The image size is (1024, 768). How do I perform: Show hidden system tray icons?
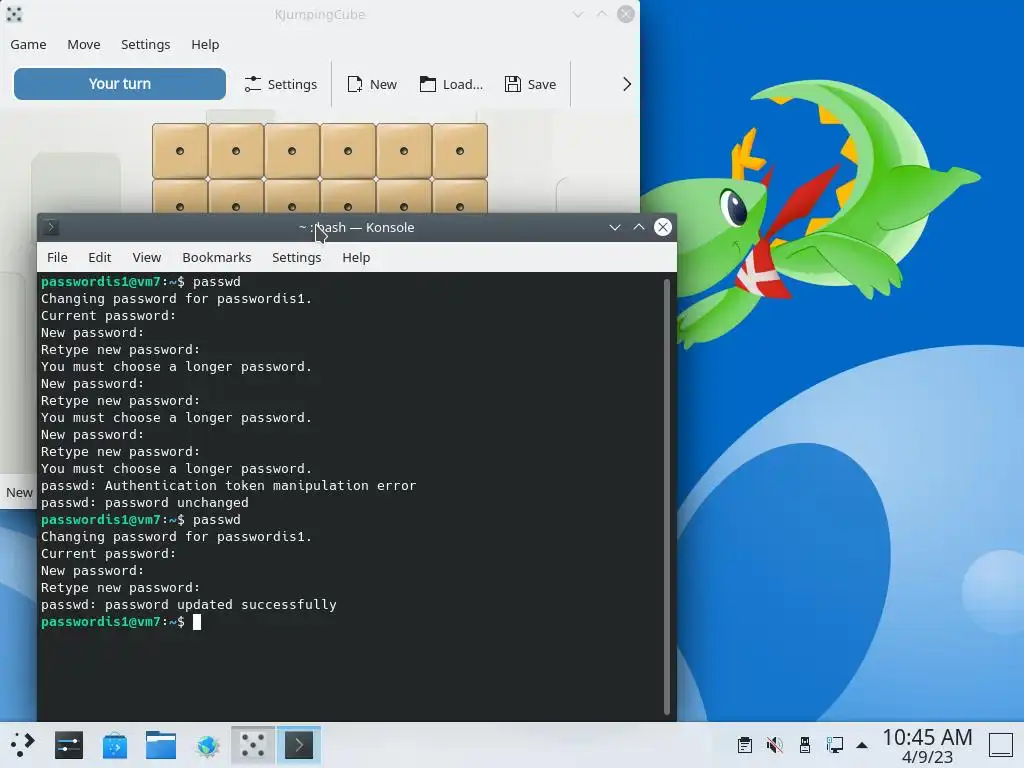click(x=862, y=745)
